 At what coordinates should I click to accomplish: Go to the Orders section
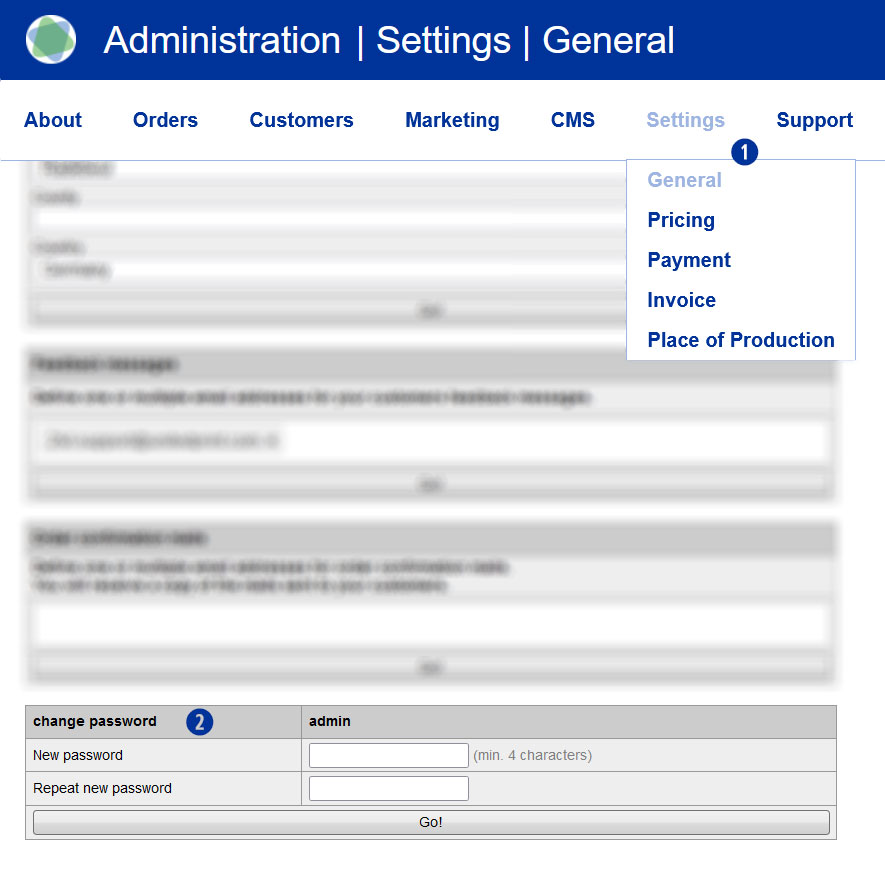click(x=165, y=120)
